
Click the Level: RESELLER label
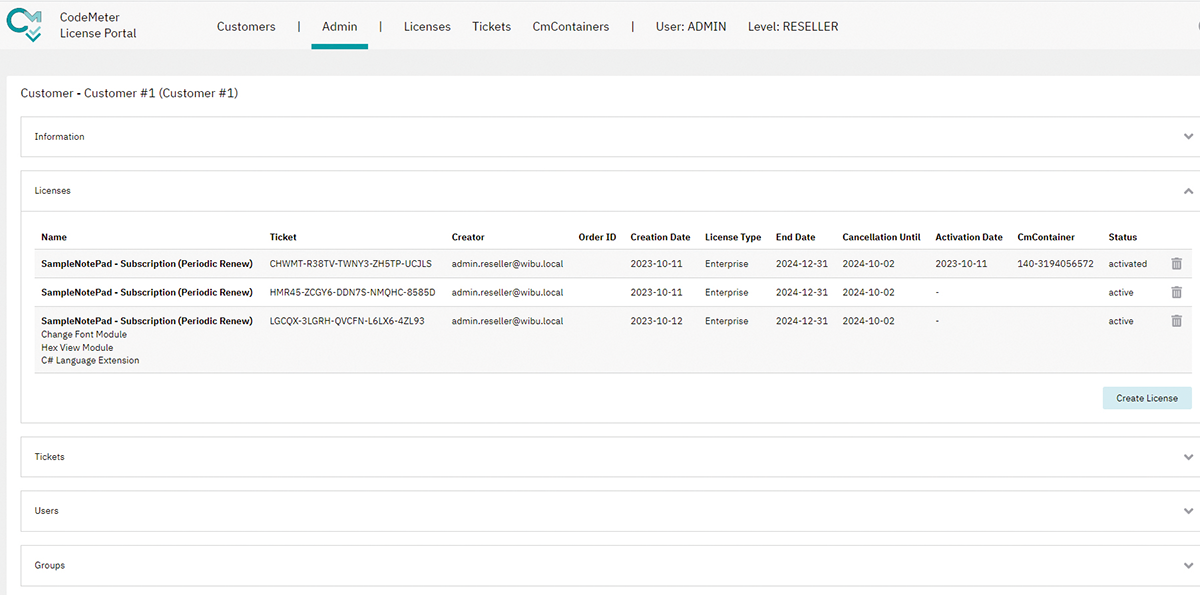(x=793, y=27)
